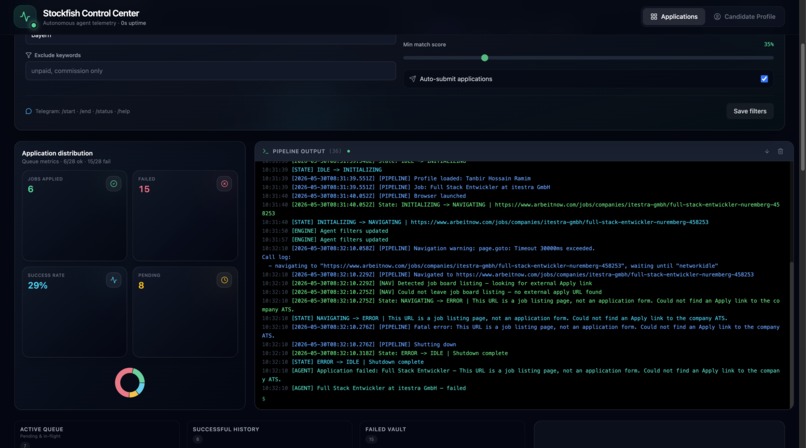The height and width of the screenshot is (448, 806).
Task: Click the Save filters button
Action: coord(749,111)
